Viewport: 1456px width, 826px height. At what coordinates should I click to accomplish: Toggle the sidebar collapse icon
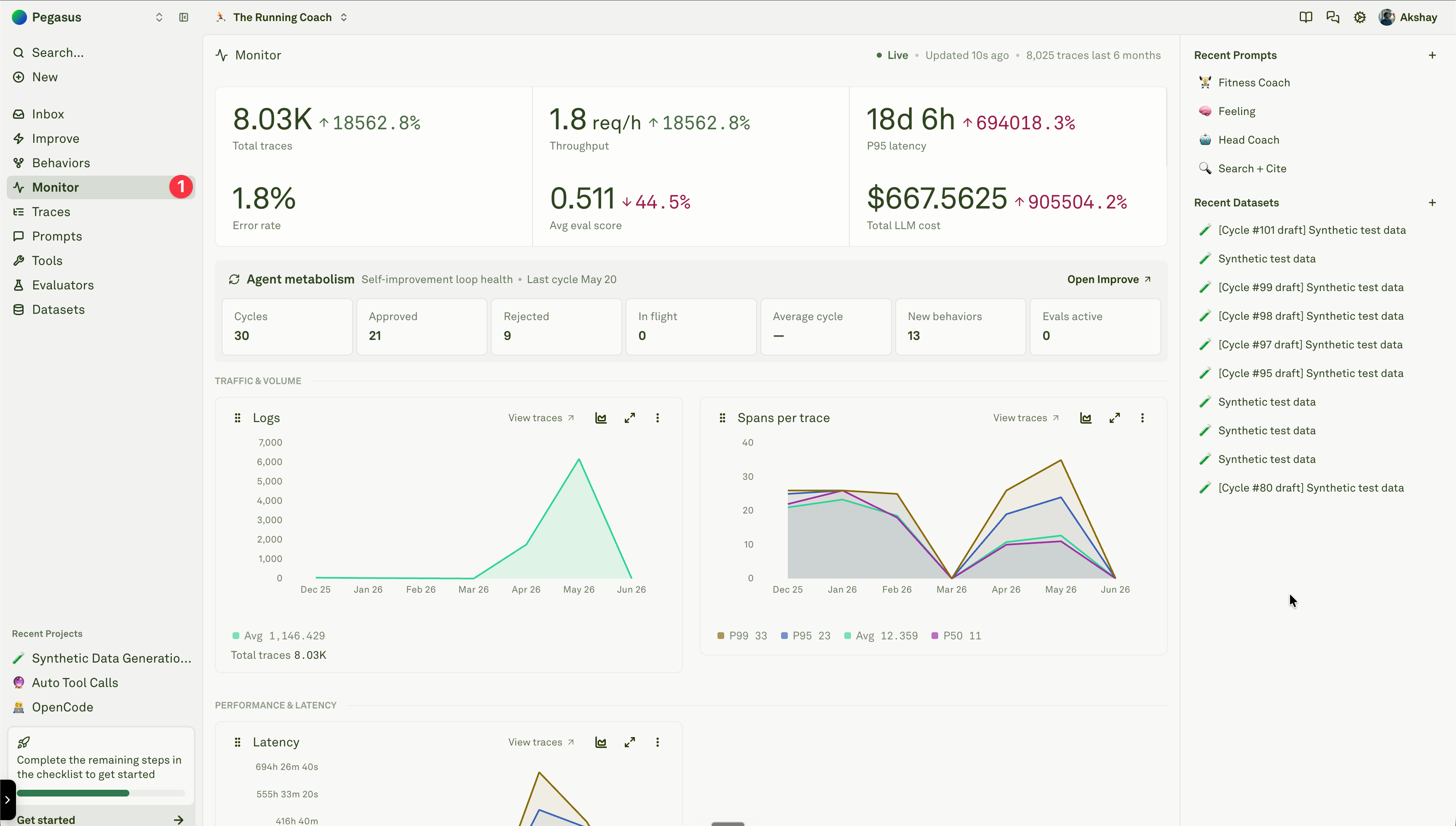pyautogui.click(x=183, y=18)
